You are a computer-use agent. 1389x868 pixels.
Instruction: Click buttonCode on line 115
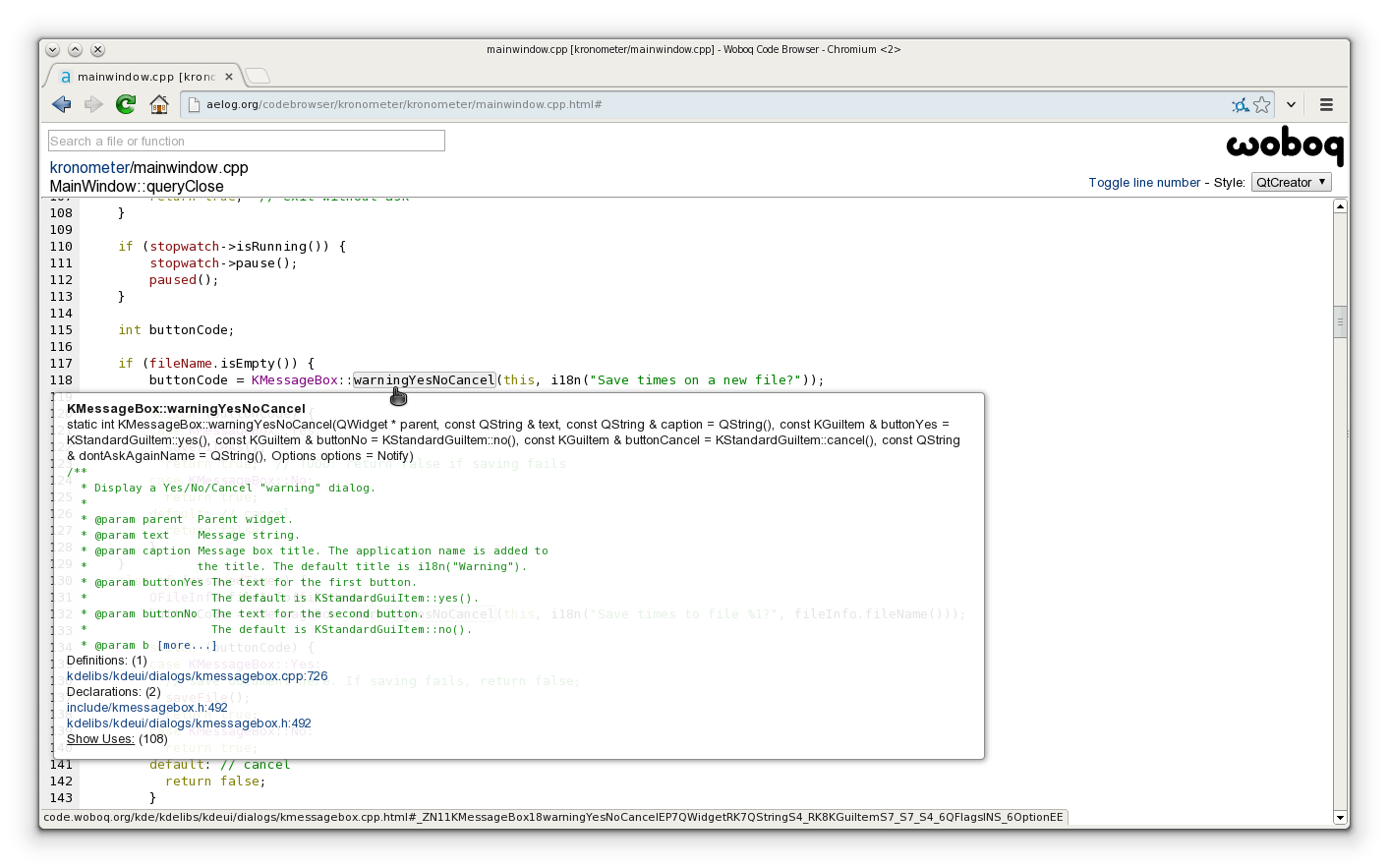coord(189,330)
